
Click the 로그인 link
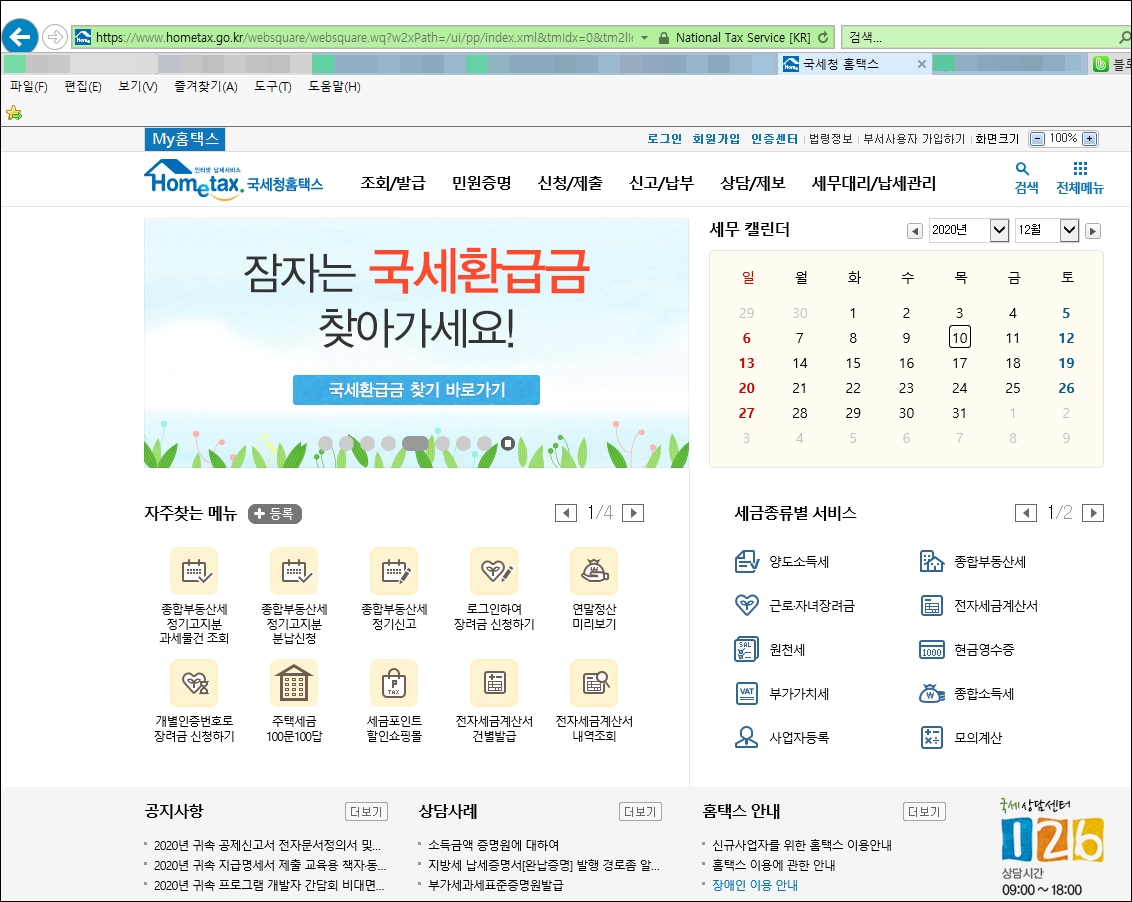pyautogui.click(x=664, y=139)
